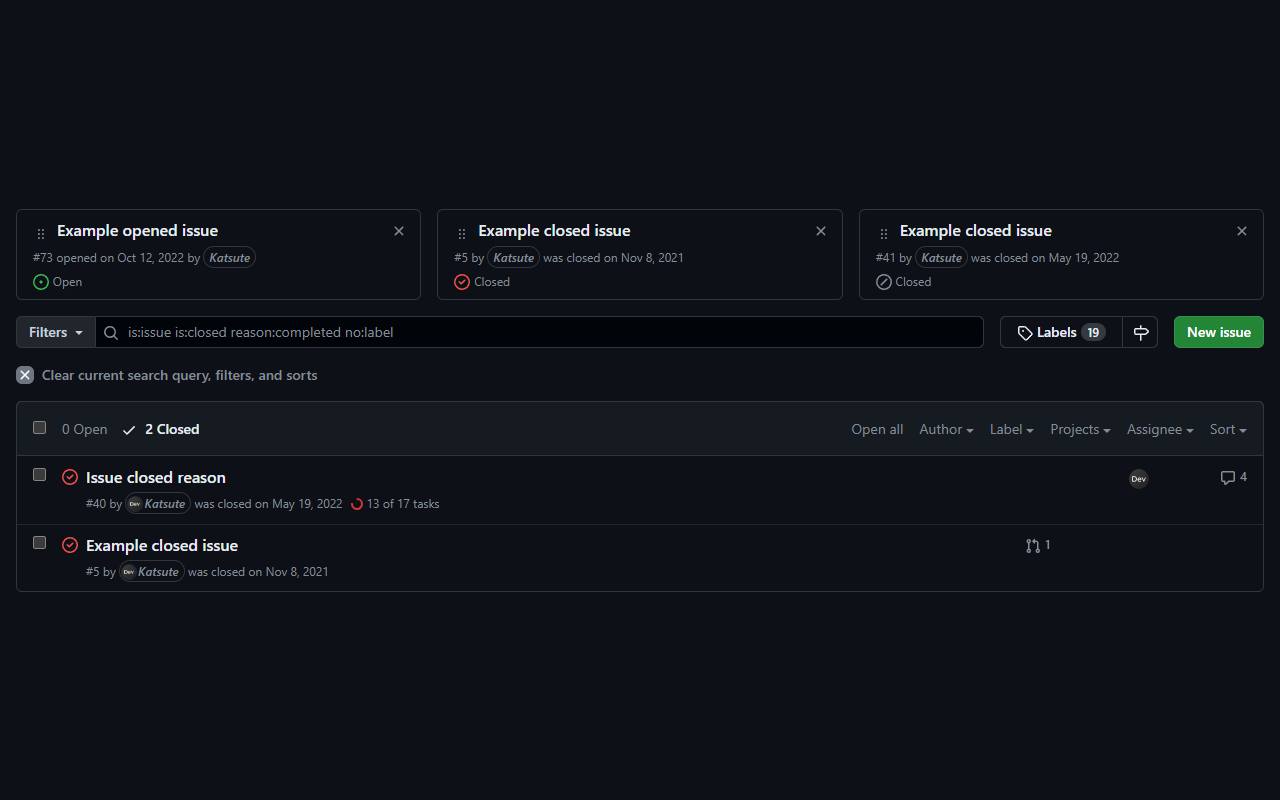Click Katsute author badge on pinned card #5
The image size is (1280, 800).
point(514,257)
